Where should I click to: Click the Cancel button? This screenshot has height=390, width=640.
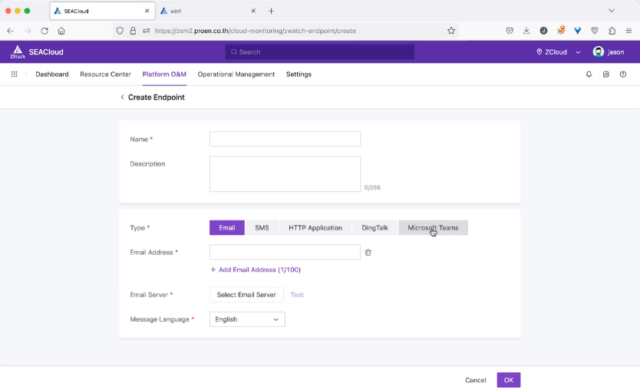click(x=476, y=380)
